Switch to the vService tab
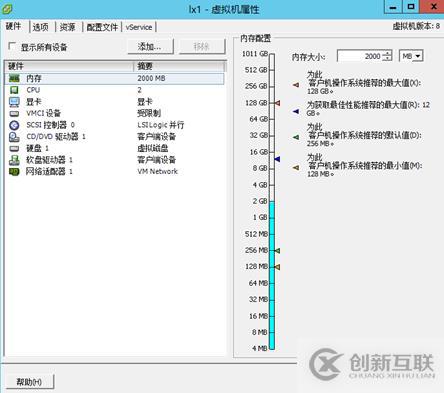This screenshot has height=393, width=444. [x=139, y=27]
